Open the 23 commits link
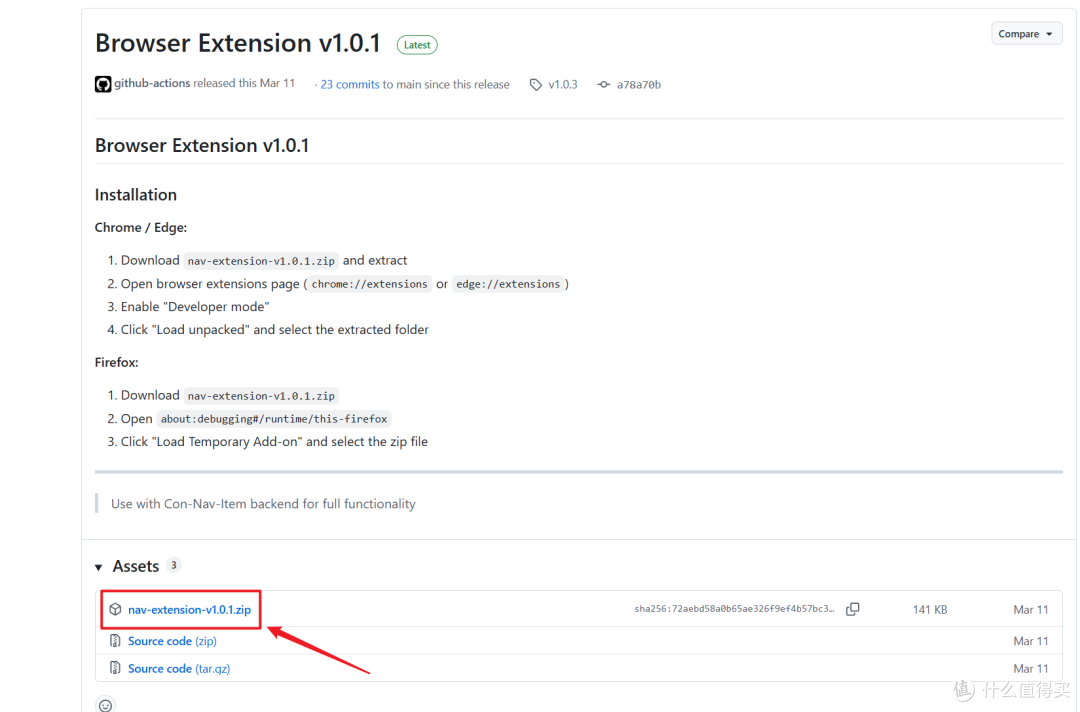This screenshot has height=712, width=1080. (350, 84)
